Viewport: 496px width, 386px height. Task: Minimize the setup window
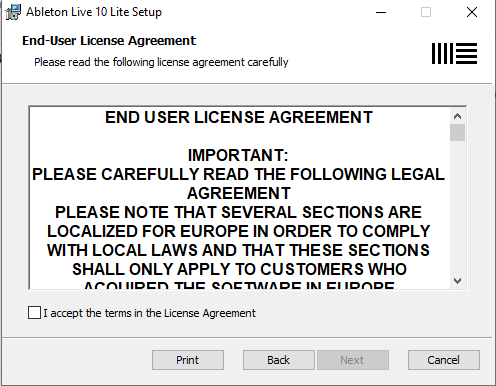tap(381, 12)
